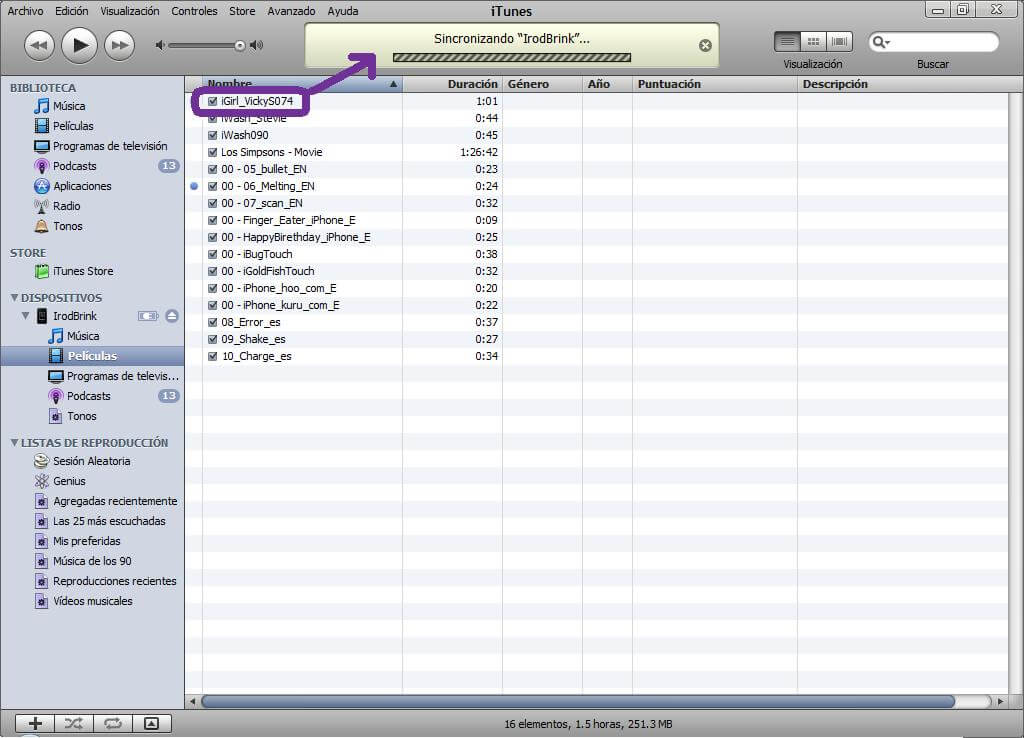Cancel sync with the X button

705,45
